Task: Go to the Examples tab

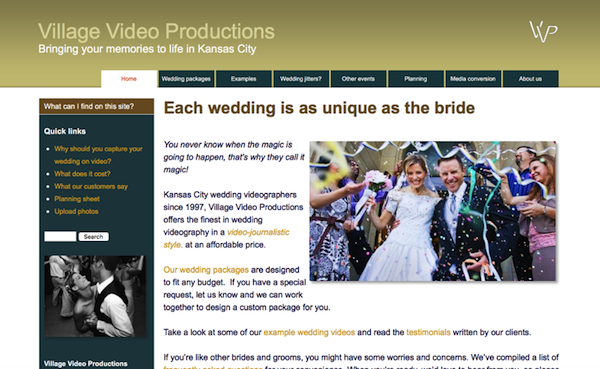Action: (x=243, y=79)
